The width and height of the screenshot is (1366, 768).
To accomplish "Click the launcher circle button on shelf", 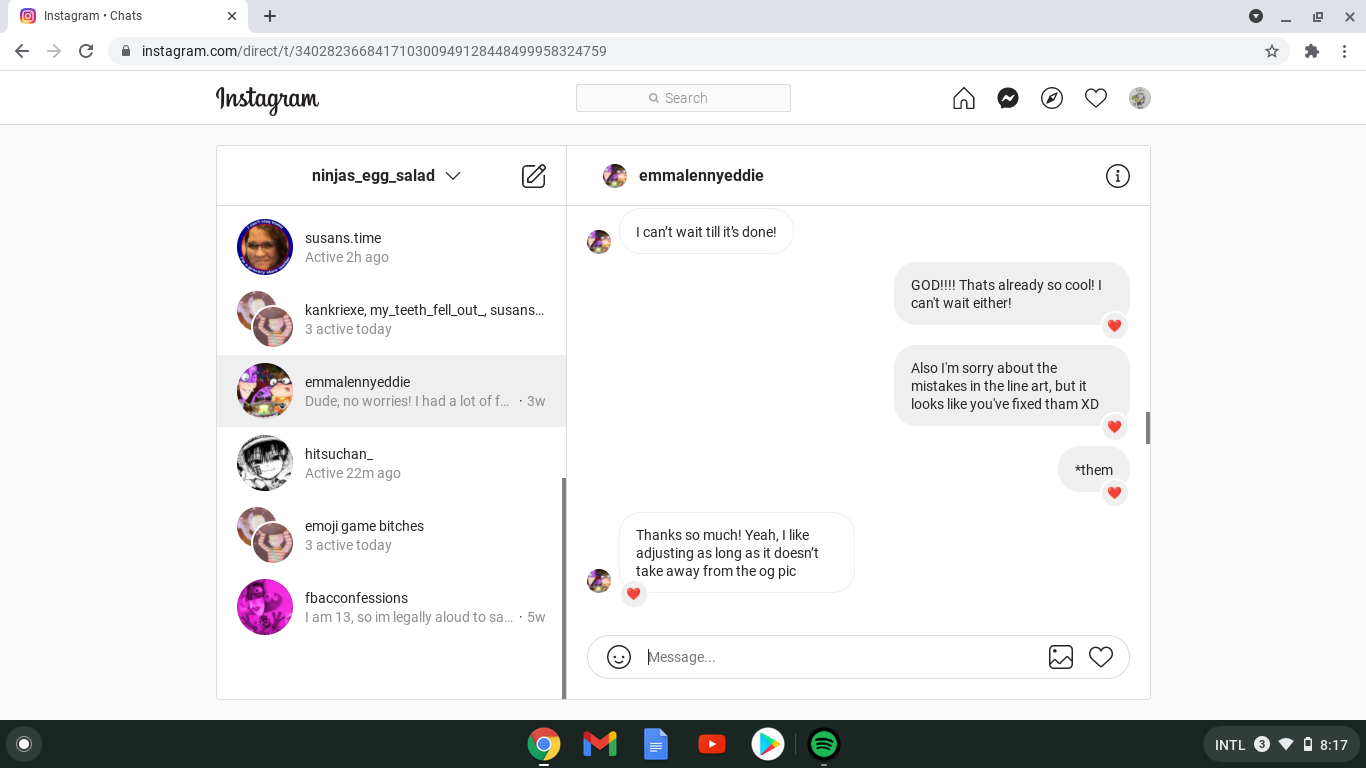I will click(24, 744).
